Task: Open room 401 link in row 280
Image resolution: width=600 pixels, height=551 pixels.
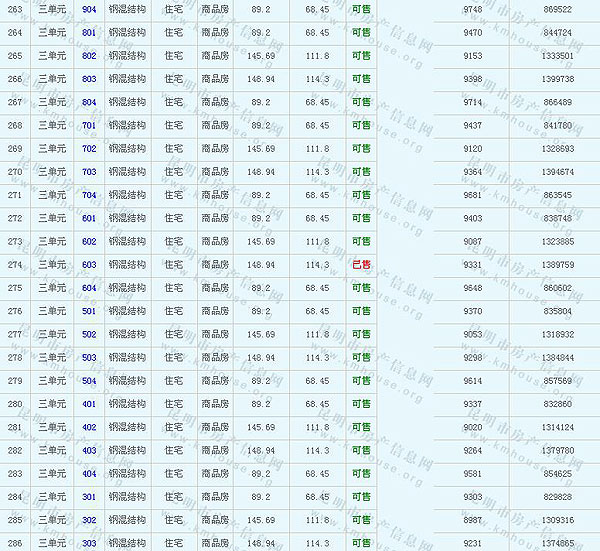Action: tap(89, 404)
